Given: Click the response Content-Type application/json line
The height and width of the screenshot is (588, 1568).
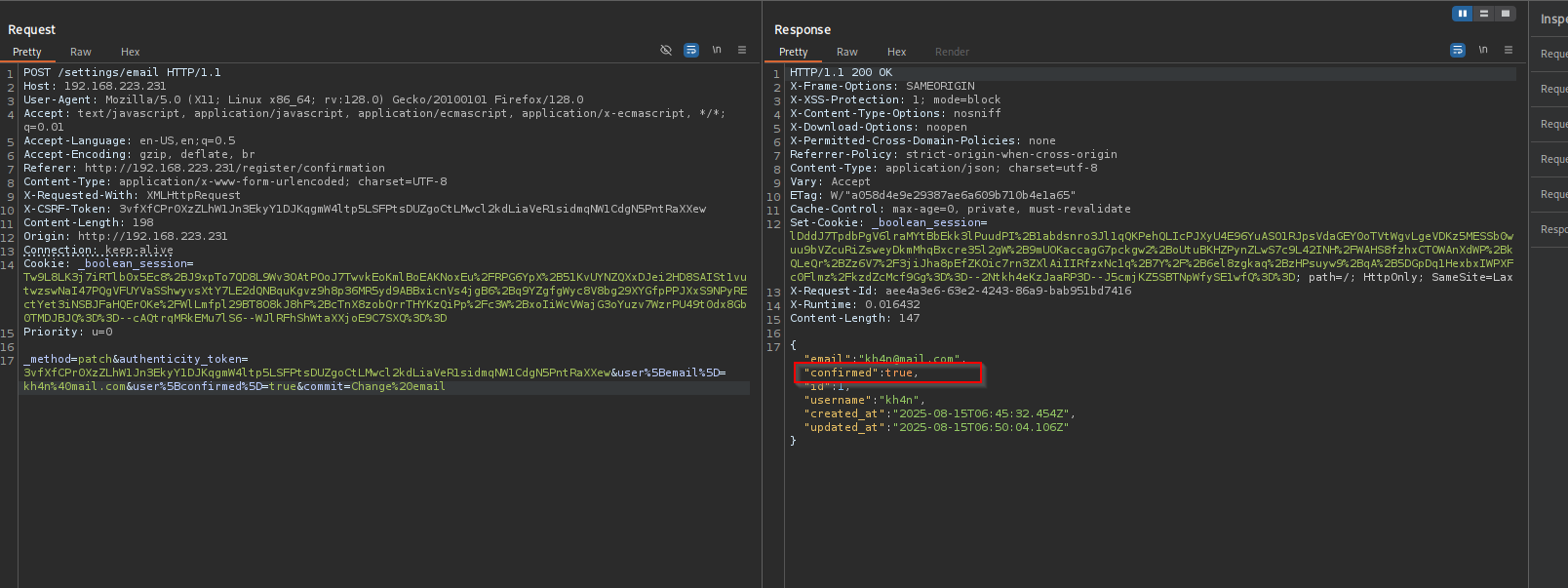Looking at the screenshot, I should coord(944,168).
